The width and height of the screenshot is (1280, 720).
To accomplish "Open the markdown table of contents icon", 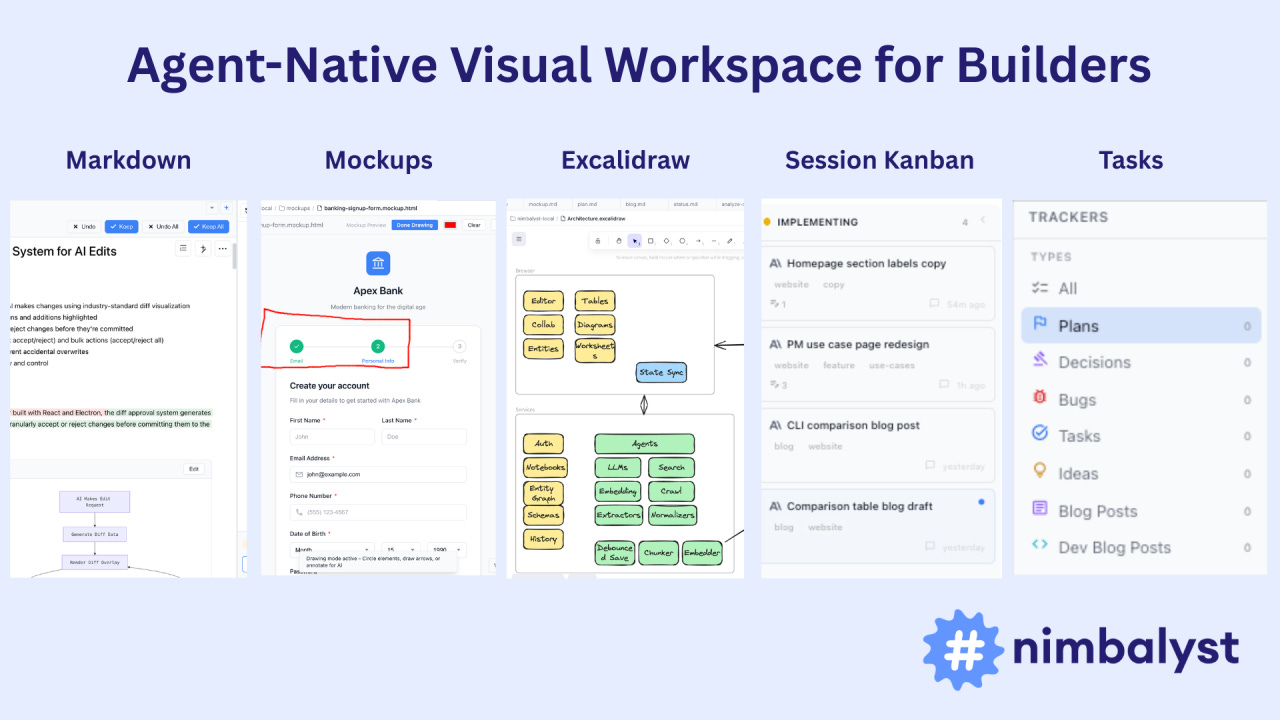I will pyautogui.click(x=183, y=249).
